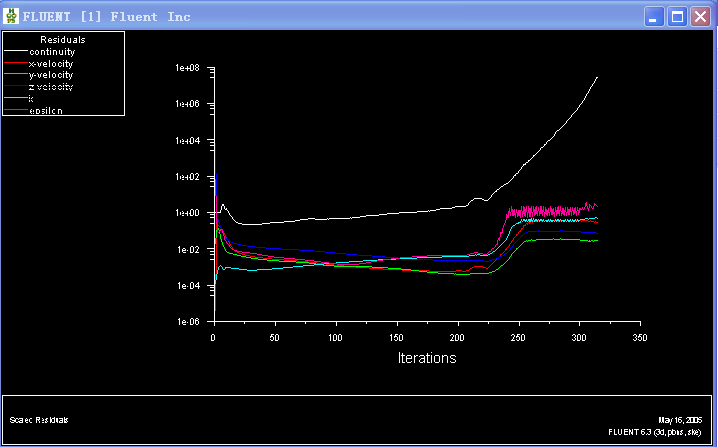The image size is (718, 447).
Task: Click the 1e+08 y-axis tick label
Action: click(189, 68)
